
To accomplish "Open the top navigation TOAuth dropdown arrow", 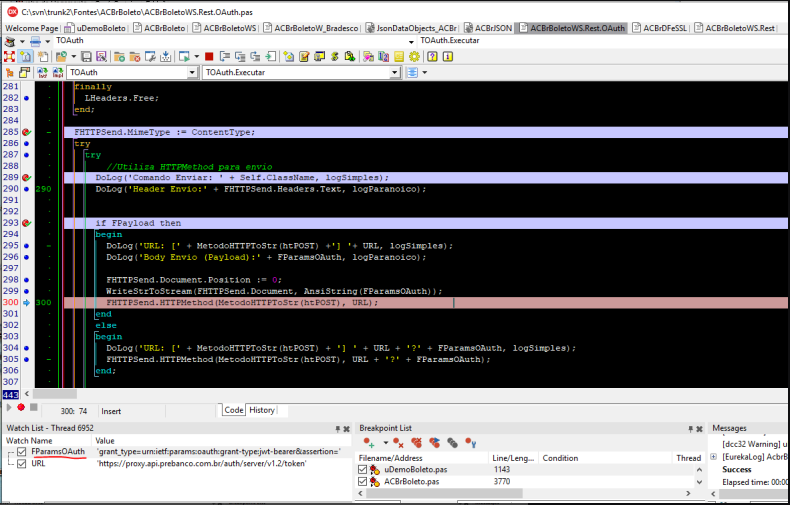I will (x=411, y=41).
